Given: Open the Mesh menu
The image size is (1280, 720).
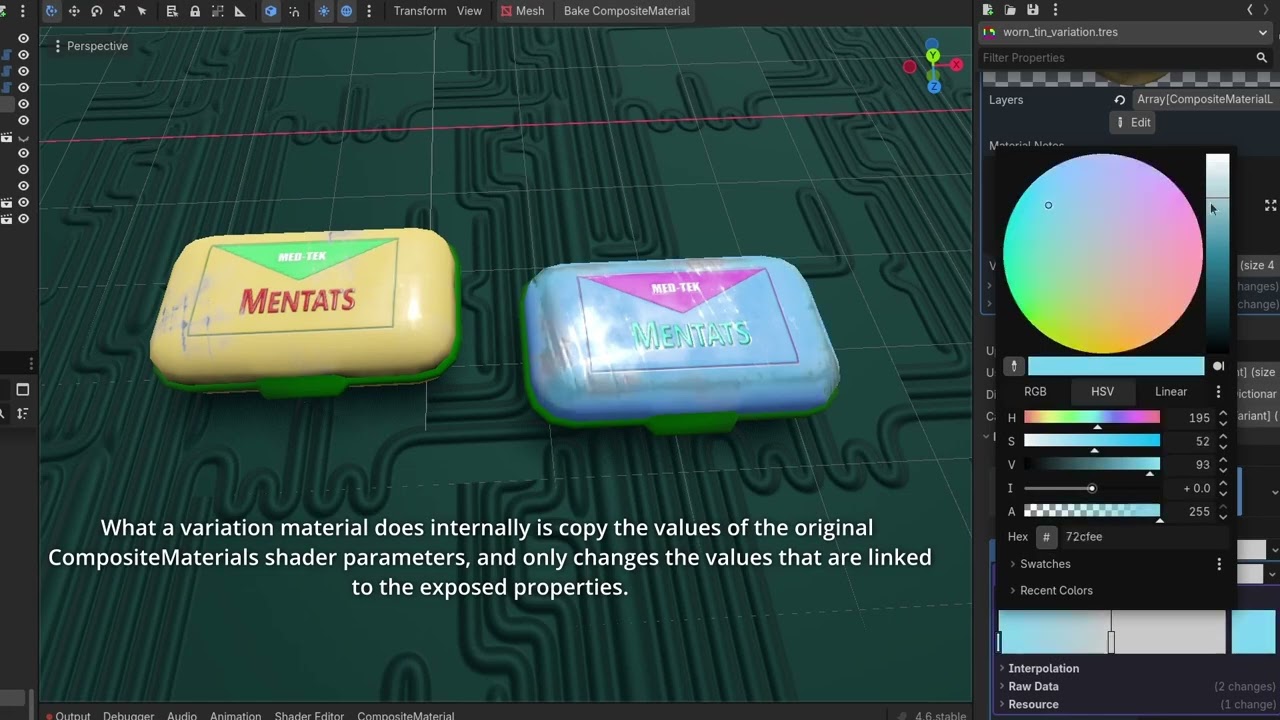Looking at the screenshot, I should pyautogui.click(x=522, y=11).
